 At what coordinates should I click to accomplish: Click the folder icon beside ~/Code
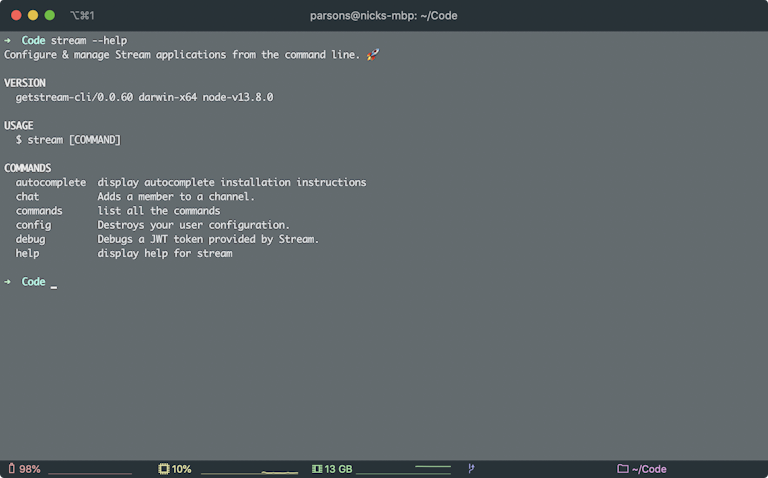(x=623, y=469)
